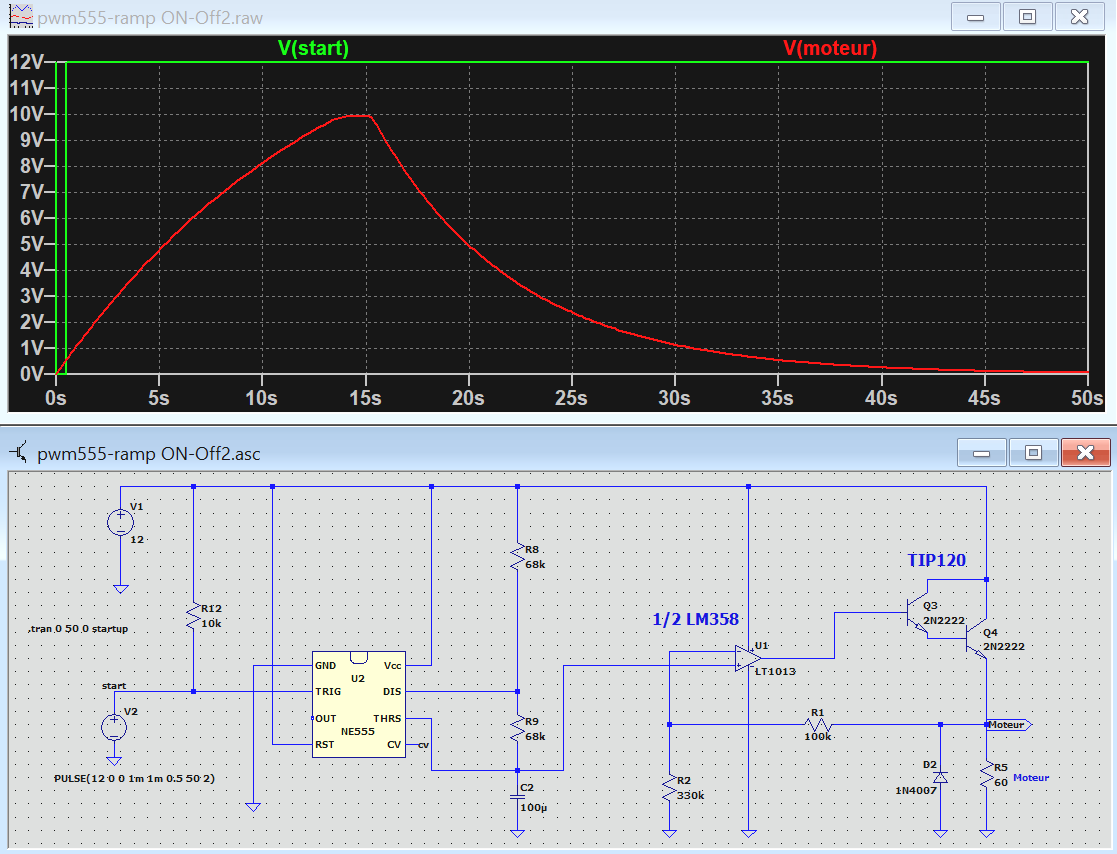Image resolution: width=1117 pixels, height=854 pixels.
Task: Click the 12V vertical axis label
Action: (26, 62)
